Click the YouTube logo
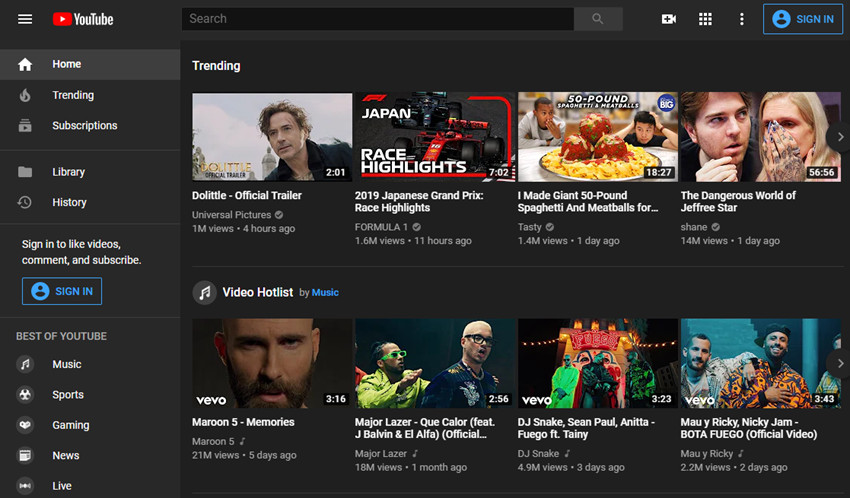The width and height of the screenshot is (850, 498). pos(83,20)
